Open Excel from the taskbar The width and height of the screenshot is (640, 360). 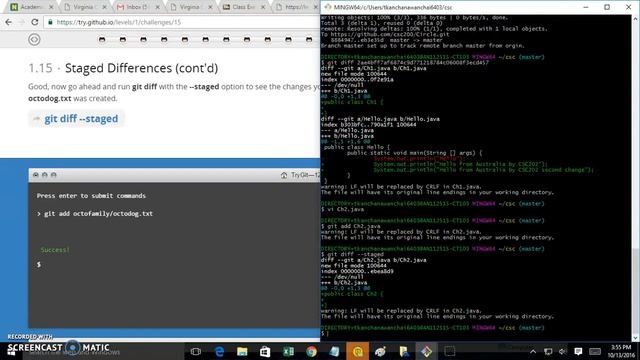288,351
